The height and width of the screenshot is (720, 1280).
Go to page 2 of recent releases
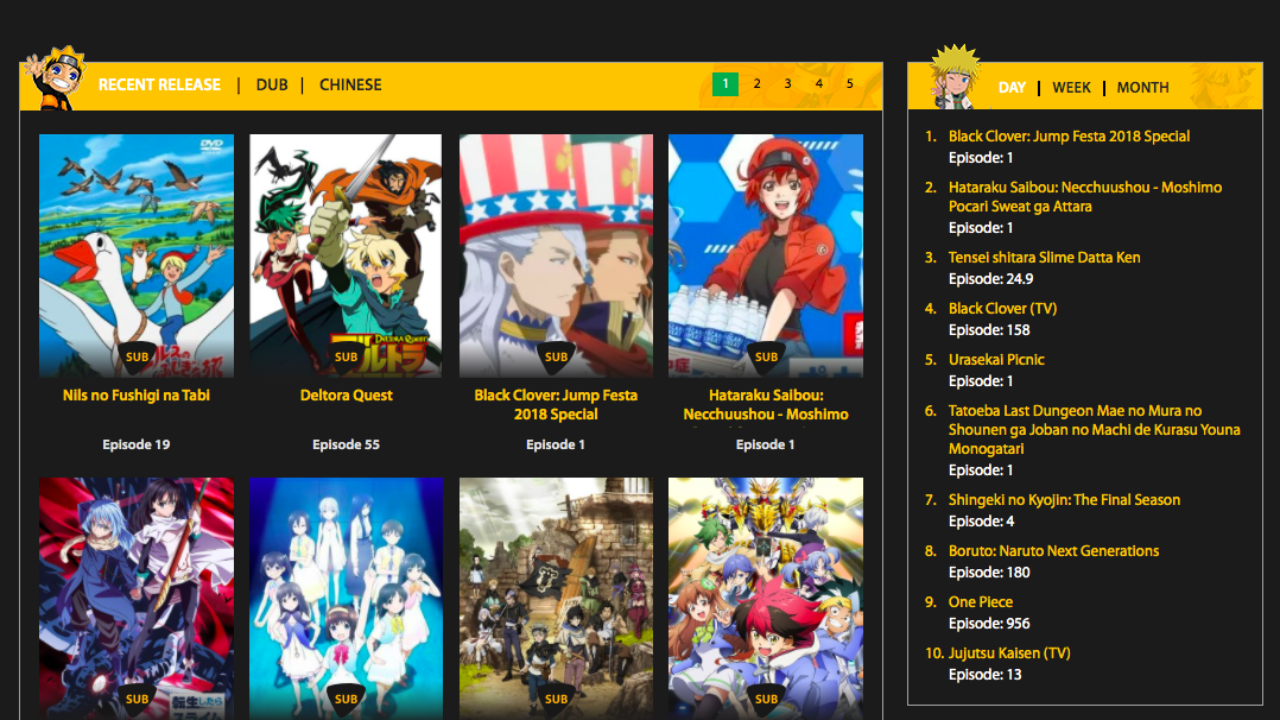coord(757,84)
